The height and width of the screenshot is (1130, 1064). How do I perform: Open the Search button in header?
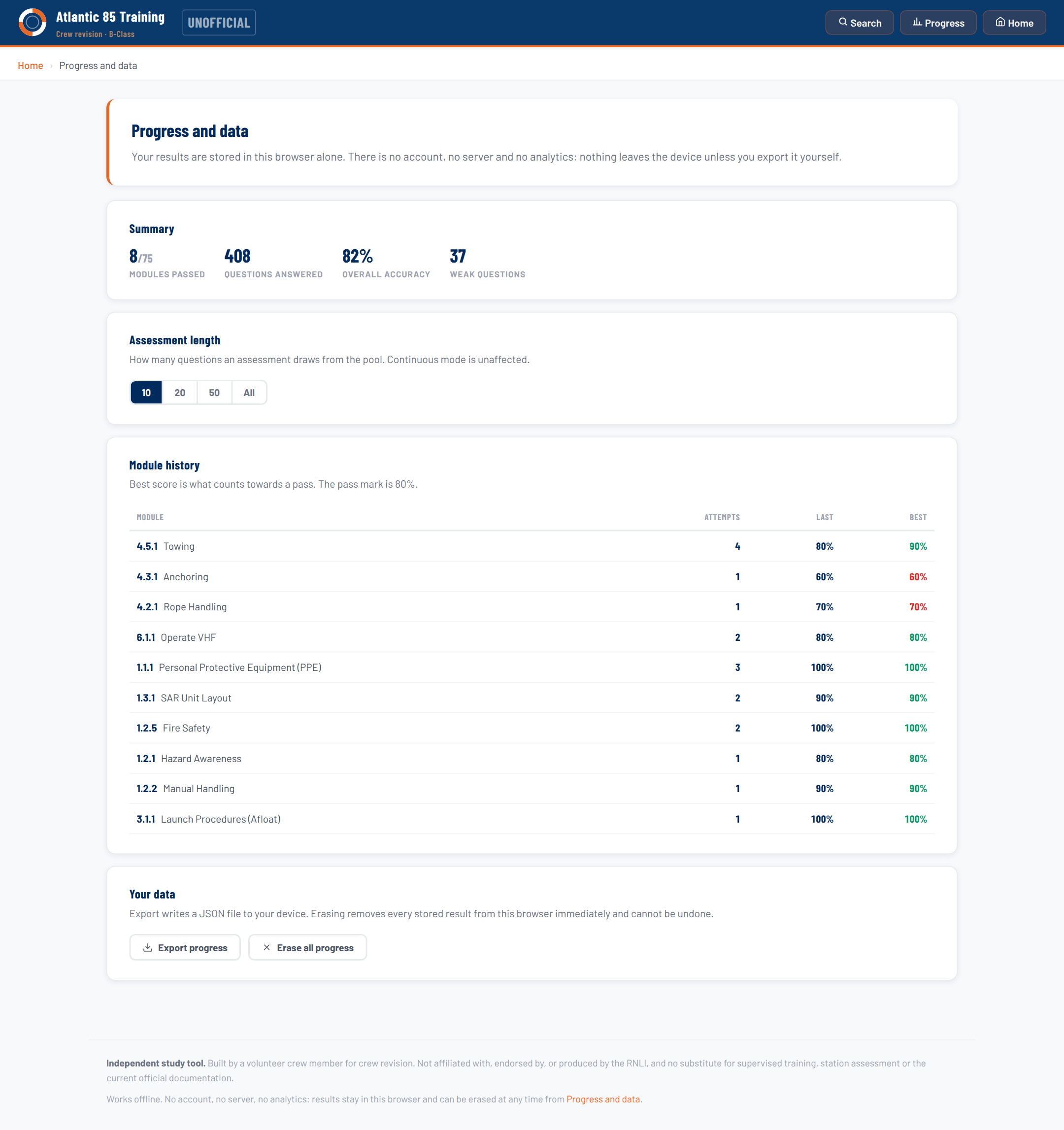click(860, 23)
